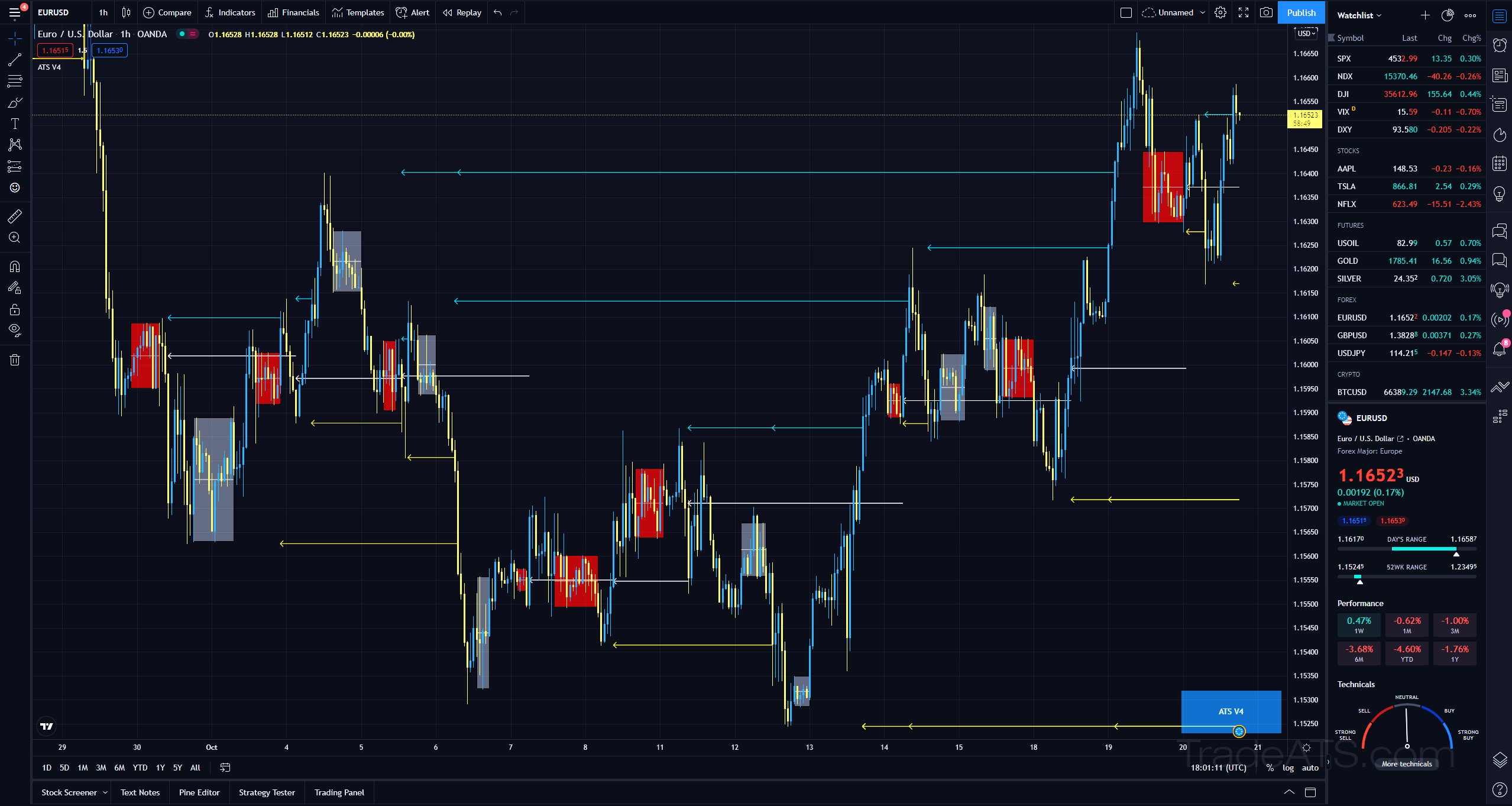Click the Zoom In magnifier tool
1512x806 pixels.
tap(15, 238)
